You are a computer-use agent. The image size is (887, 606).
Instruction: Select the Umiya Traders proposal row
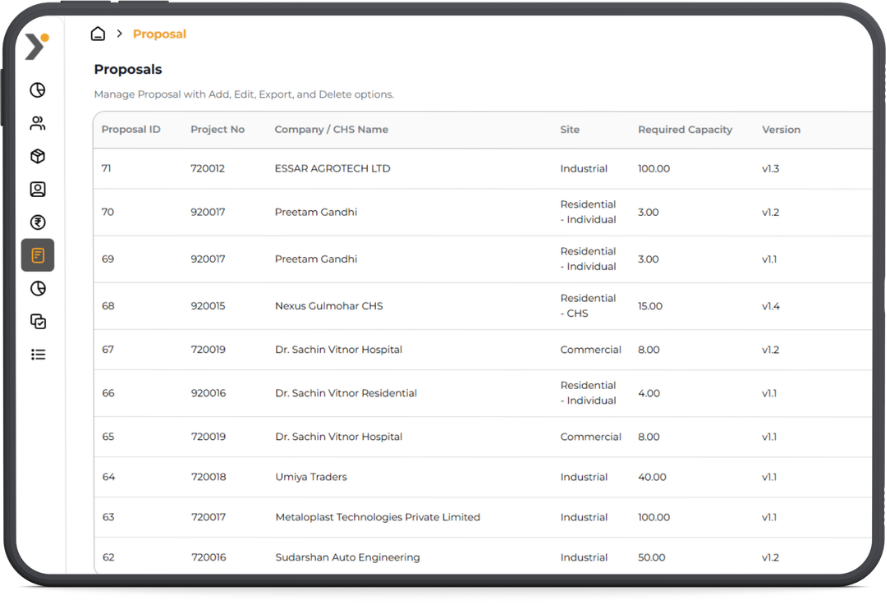310,477
